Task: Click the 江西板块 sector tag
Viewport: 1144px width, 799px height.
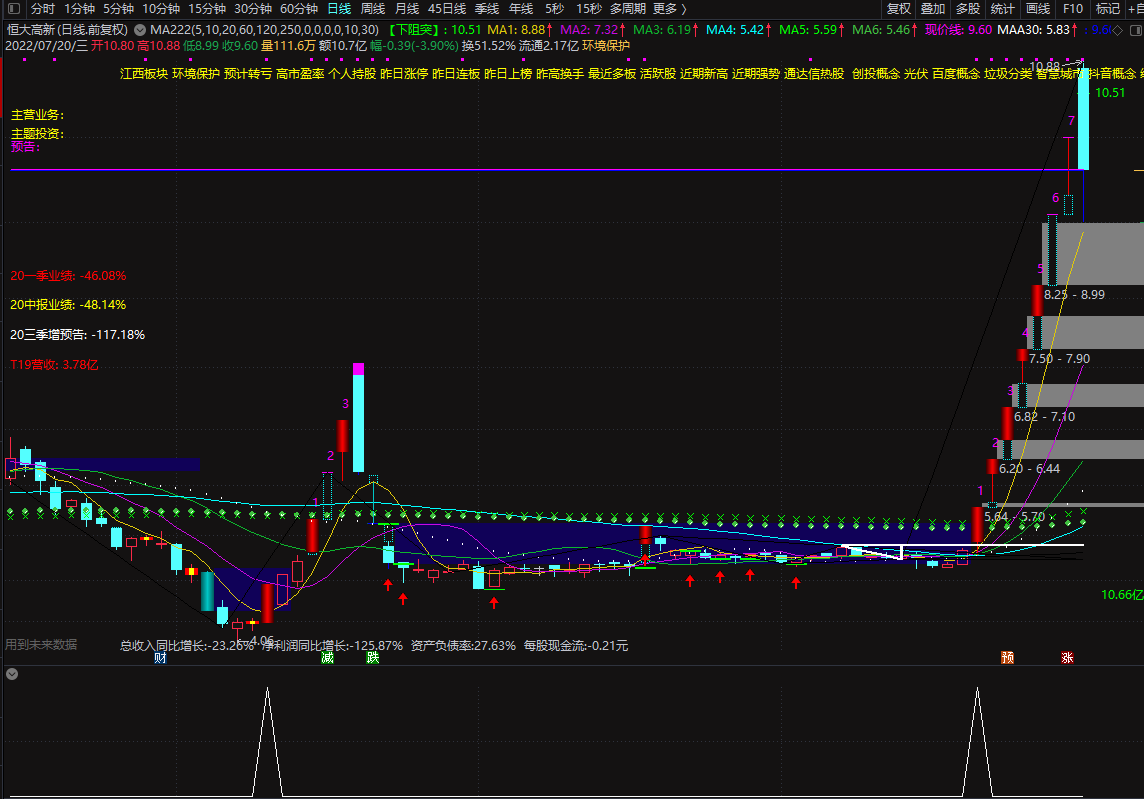Action: coord(144,74)
